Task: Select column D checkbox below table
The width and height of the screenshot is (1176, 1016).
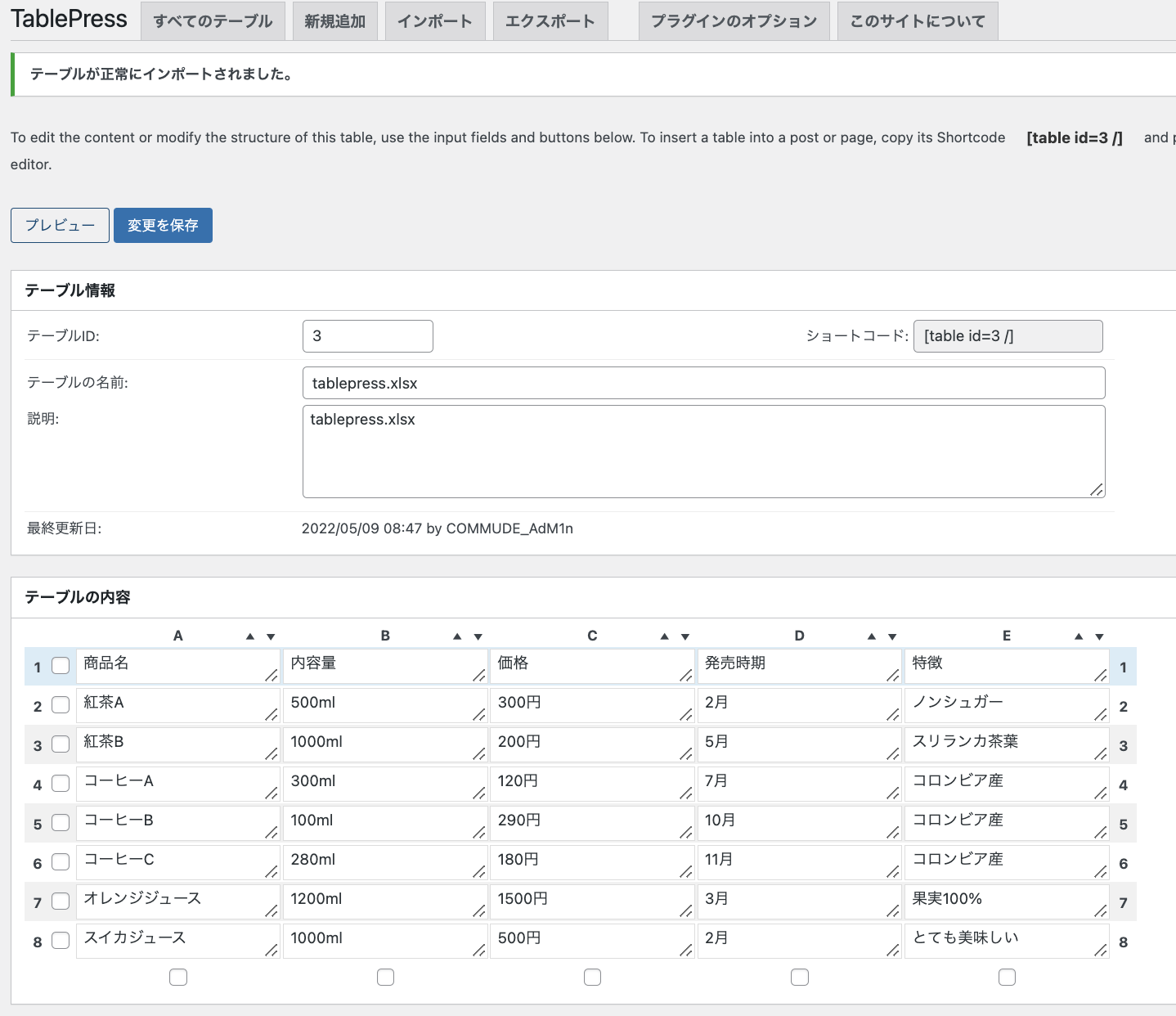Action: (800, 978)
